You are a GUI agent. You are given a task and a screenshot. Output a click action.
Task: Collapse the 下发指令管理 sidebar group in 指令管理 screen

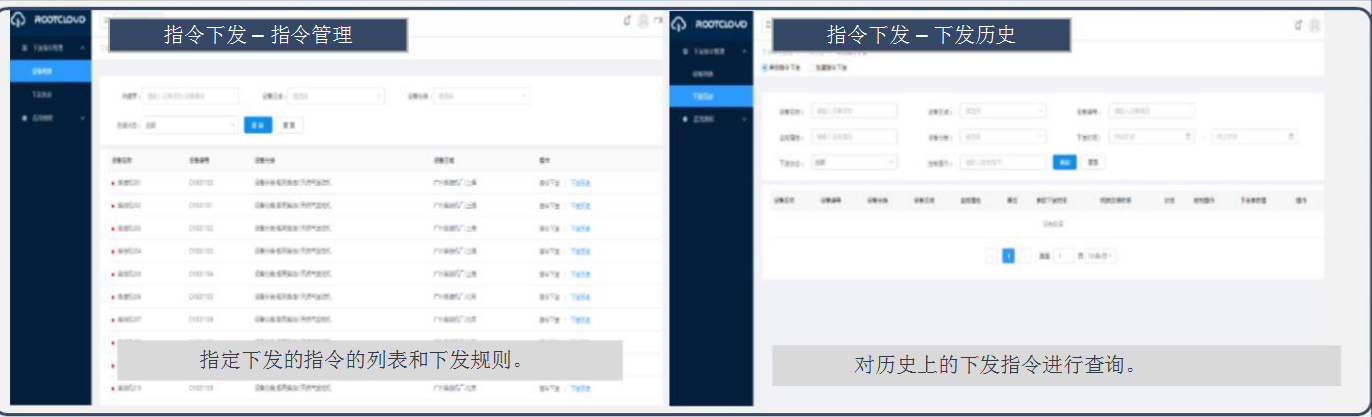51,47
